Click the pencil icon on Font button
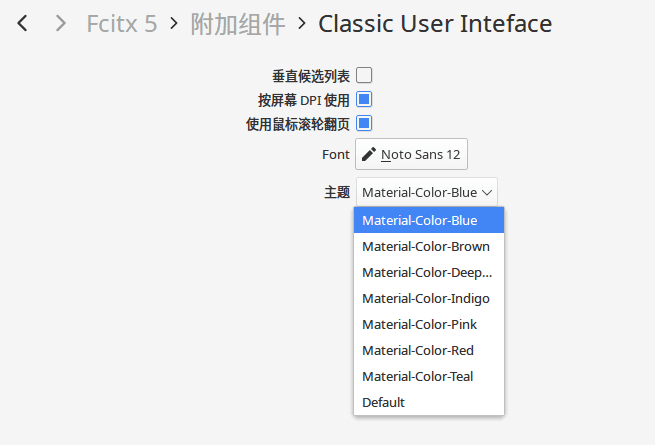The height and width of the screenshot is (445, 655). 369,154
